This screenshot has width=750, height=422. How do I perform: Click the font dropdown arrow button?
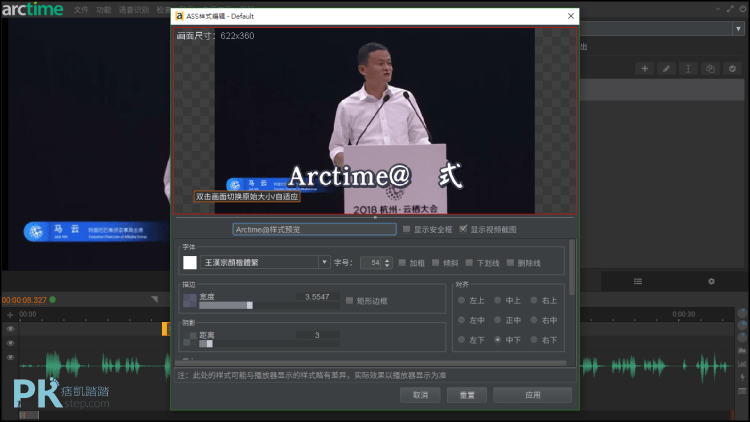click(x=324, y=262)
